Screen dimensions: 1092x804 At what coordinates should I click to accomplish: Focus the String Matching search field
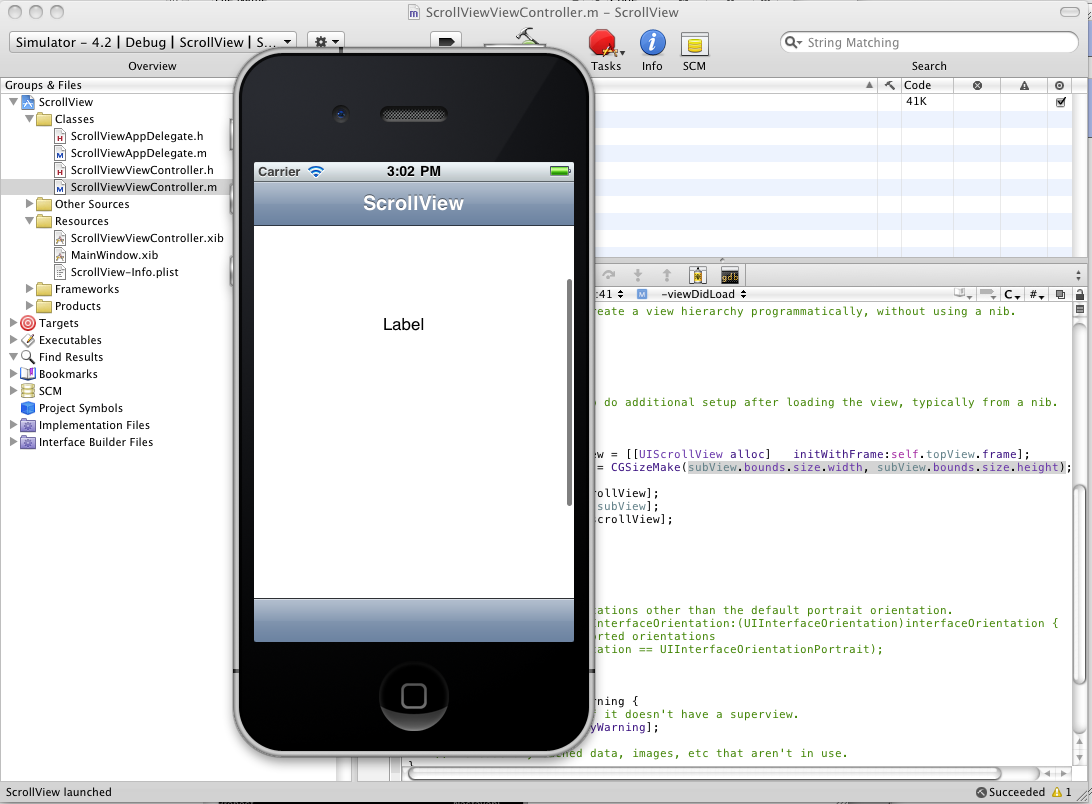(x=929, y=42)
